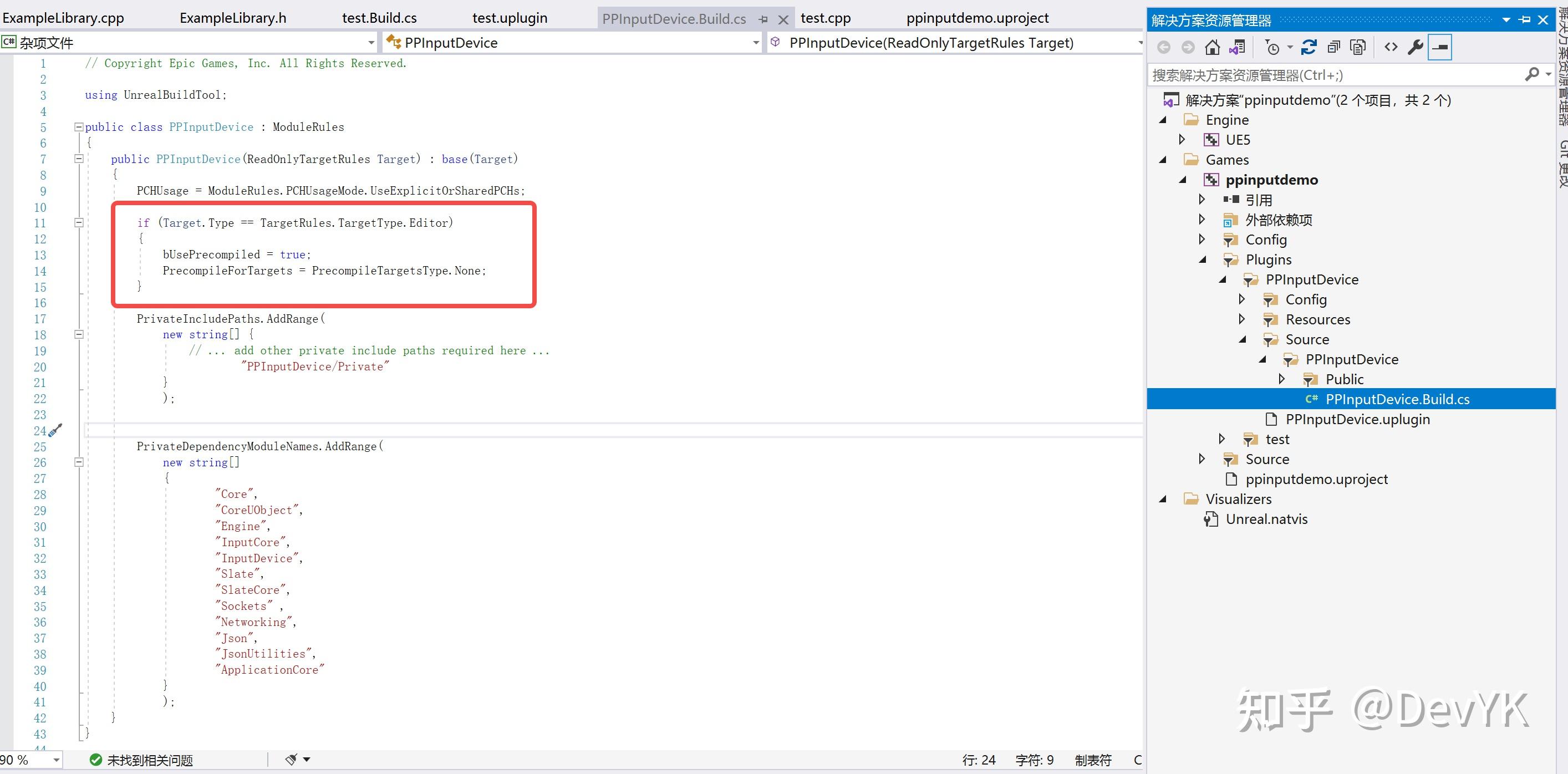Screen dimensions: 1568x774
Task: Expand the test plugin folder node
Action: [1221, 439]
